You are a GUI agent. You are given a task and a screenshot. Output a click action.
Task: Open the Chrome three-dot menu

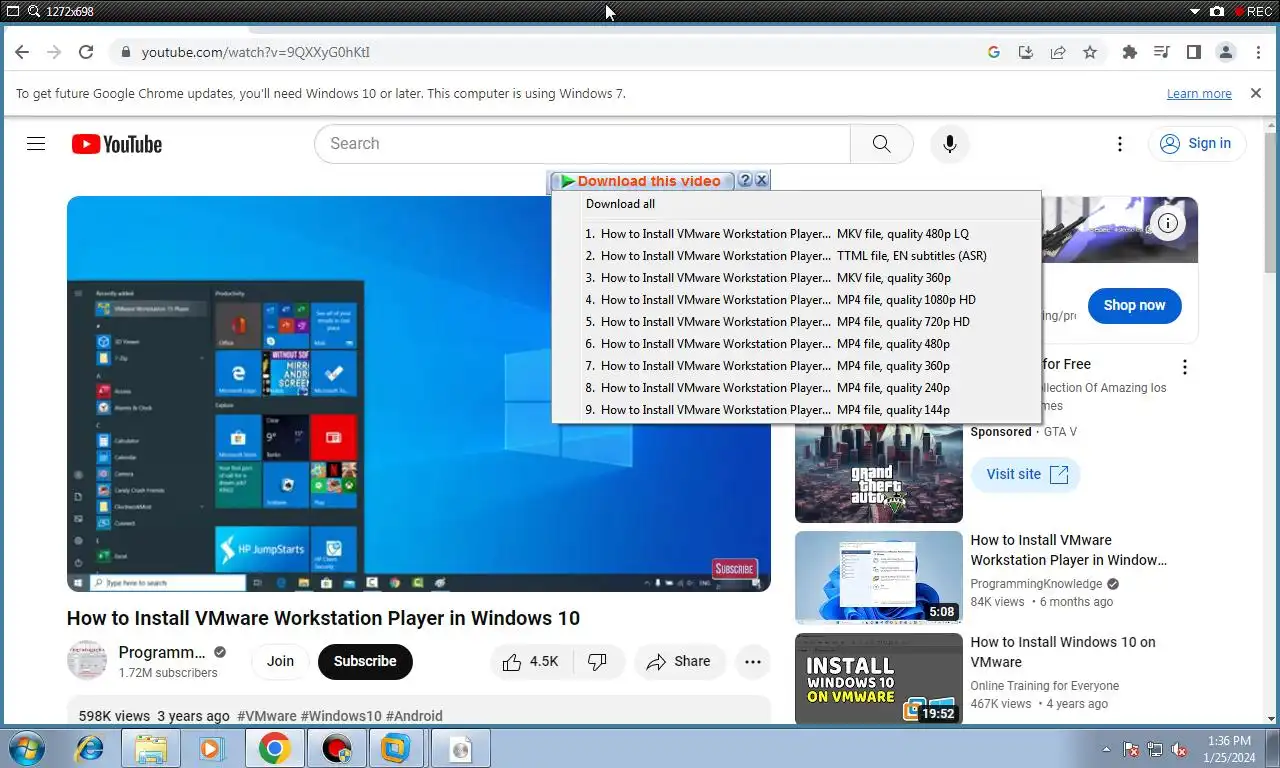point(1258,52)
